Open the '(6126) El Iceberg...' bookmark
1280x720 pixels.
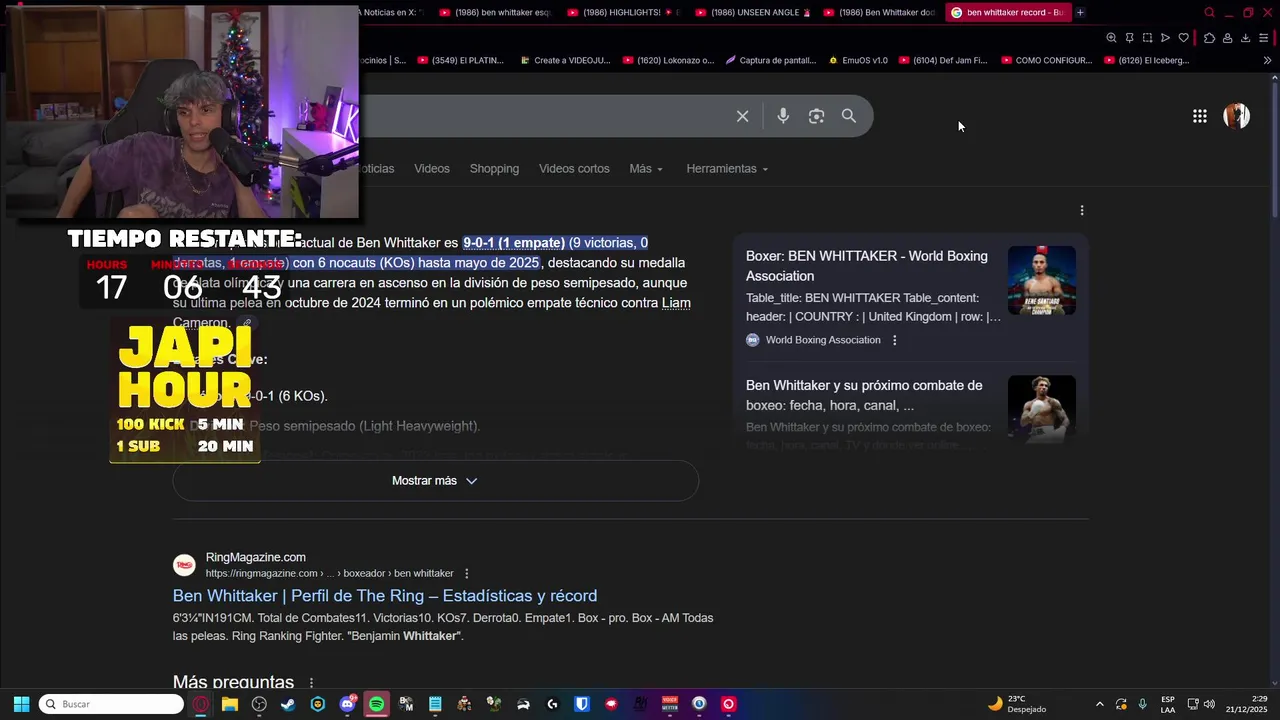[x=1147, y=60]
